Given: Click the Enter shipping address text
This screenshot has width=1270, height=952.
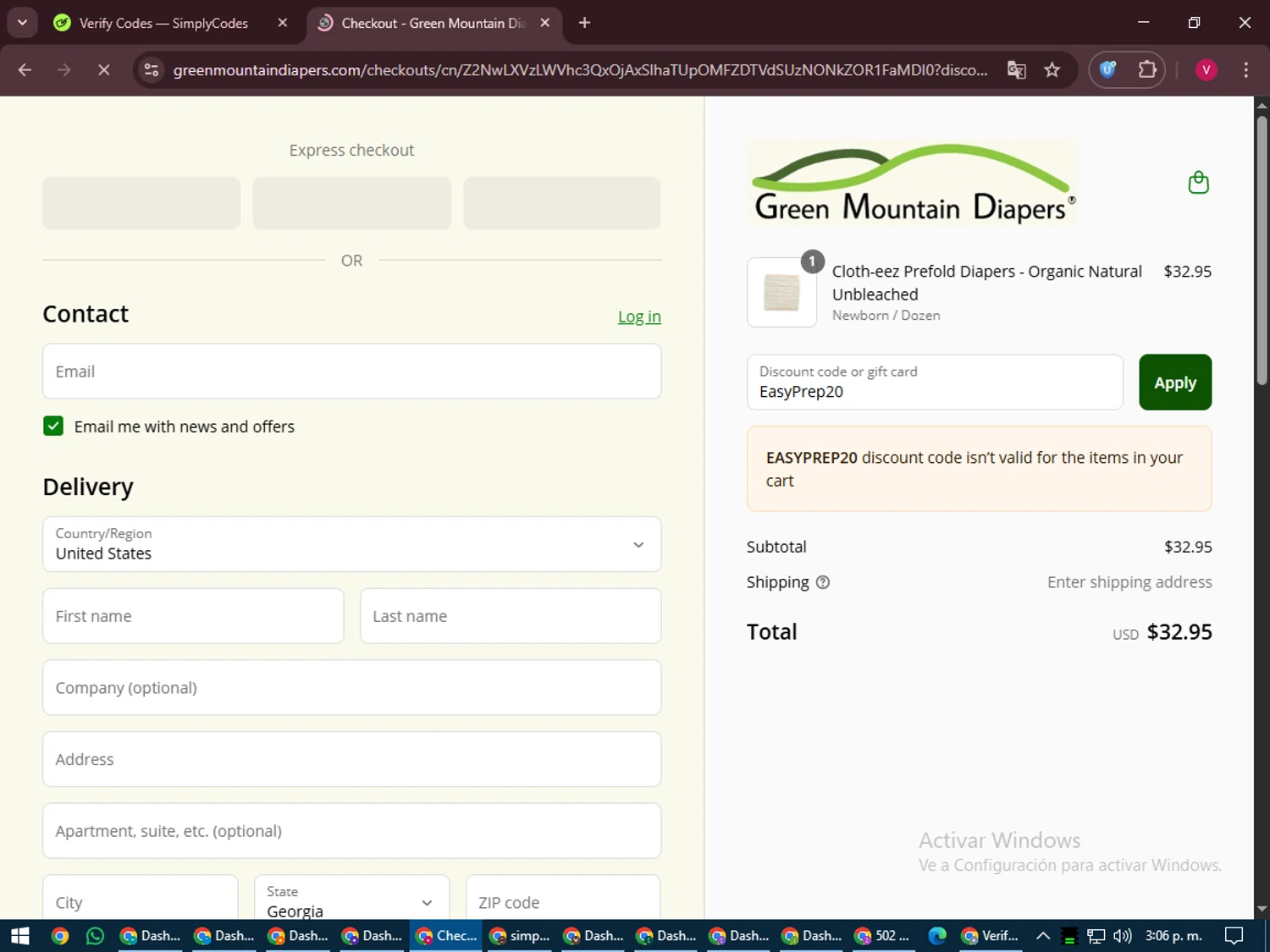Looking at the screenshot, I should click(x=1129, y=582).
